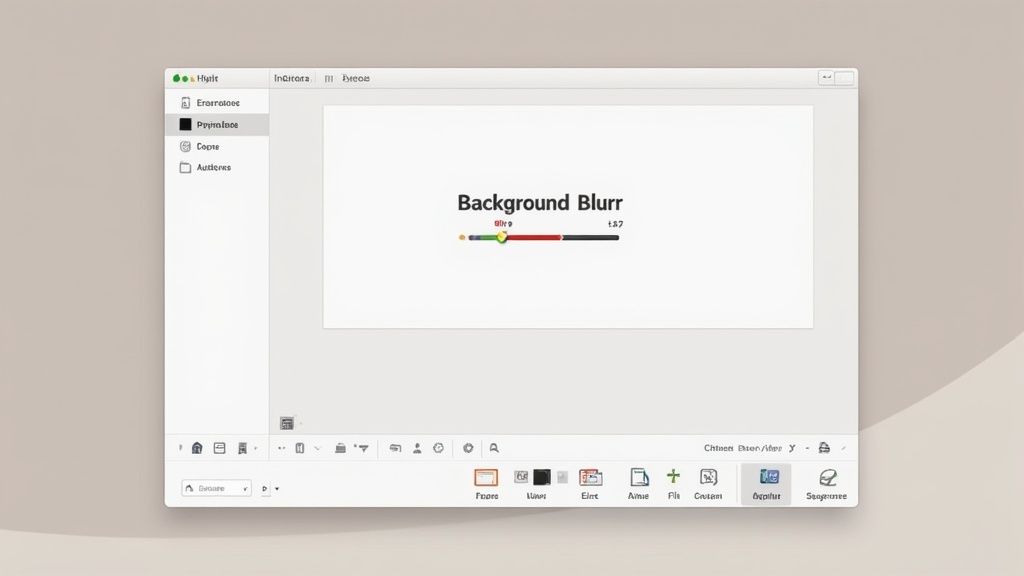The image size is (1024, 576).
Task: Click the home icon in the toolbar
Action: click(x=197, y=449)
